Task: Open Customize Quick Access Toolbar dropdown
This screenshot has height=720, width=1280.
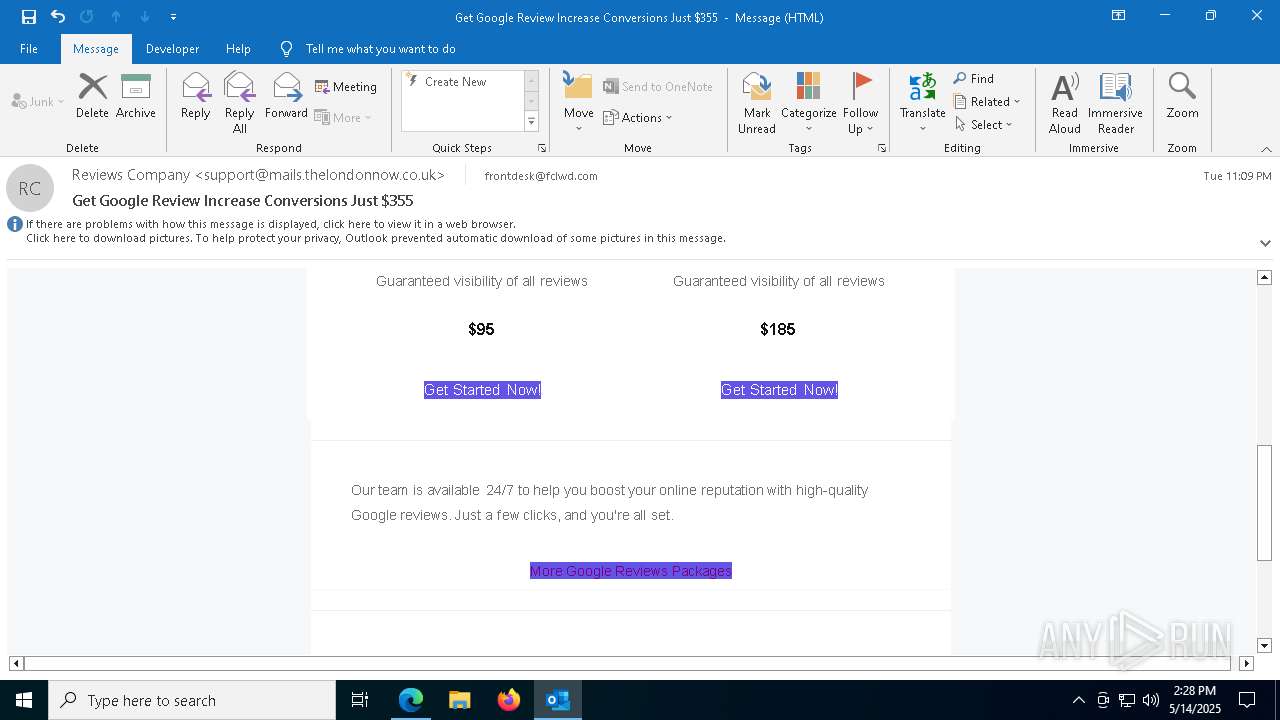Action: point(173,17)
